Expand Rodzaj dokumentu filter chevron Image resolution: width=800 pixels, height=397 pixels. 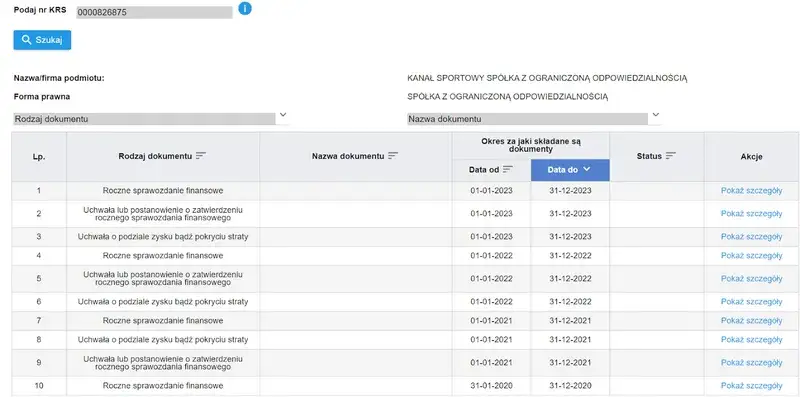click(283, 115)
